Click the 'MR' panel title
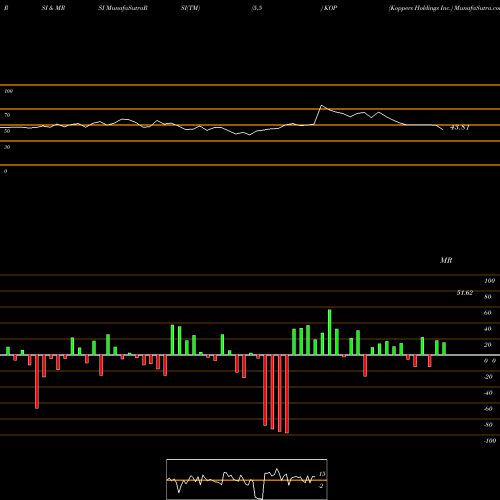The image size is (500, 500). (x=446, y=260)
